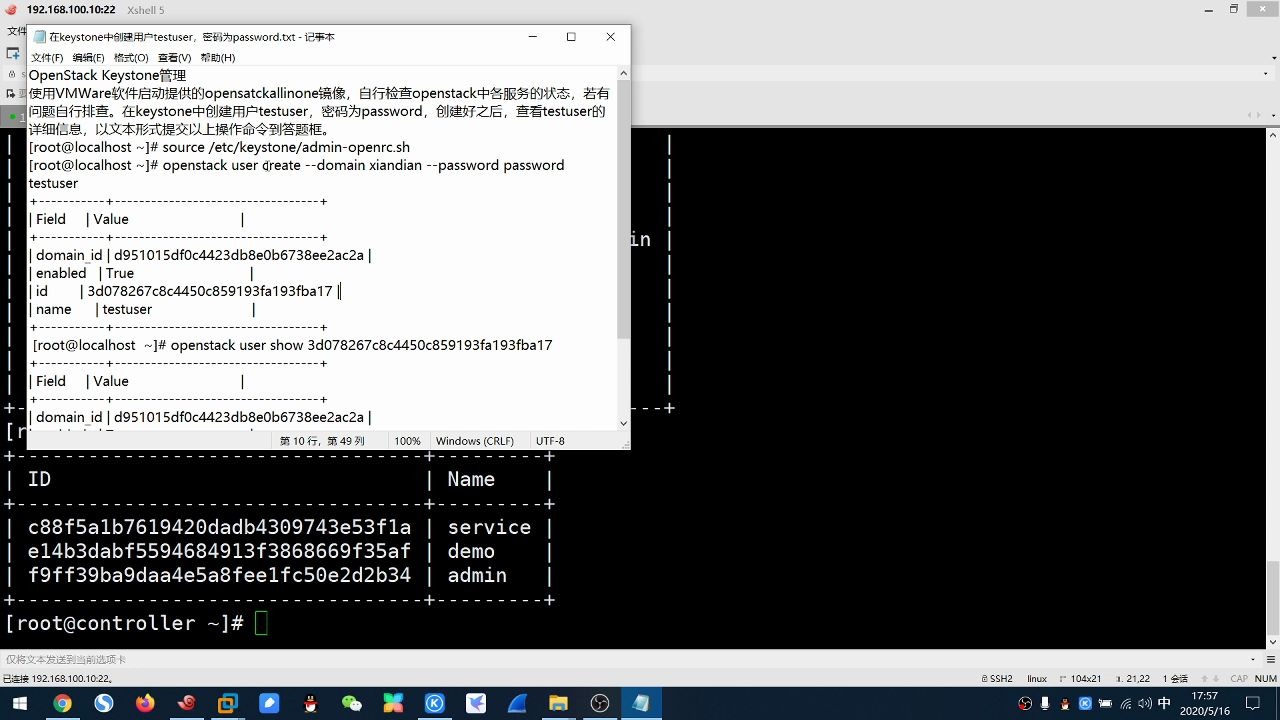Show the clock and calendar flyout
1280x720 pixels.
pos(1205,703)
